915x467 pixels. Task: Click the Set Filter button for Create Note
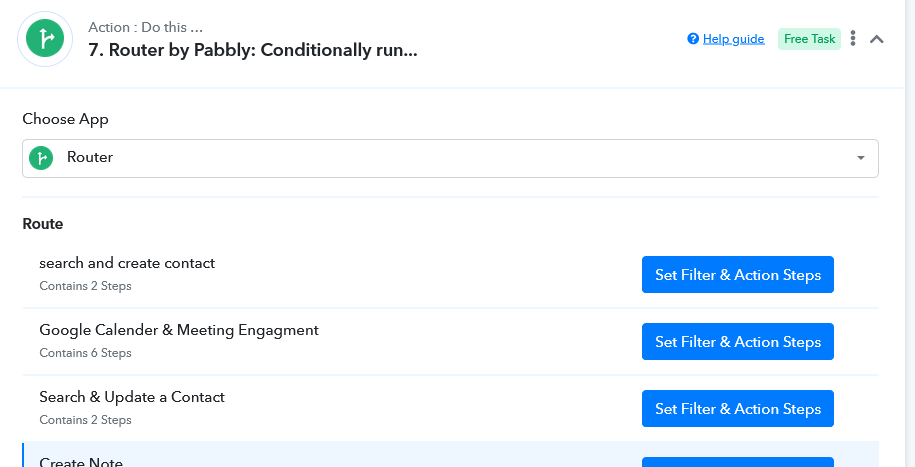[738, 462]
